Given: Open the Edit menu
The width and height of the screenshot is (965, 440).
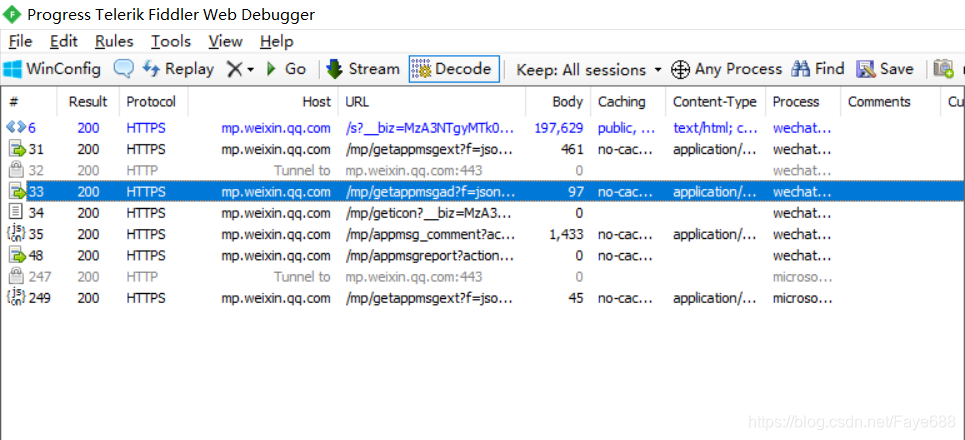Looking at the screenshot, I should (x=63, y=41).
